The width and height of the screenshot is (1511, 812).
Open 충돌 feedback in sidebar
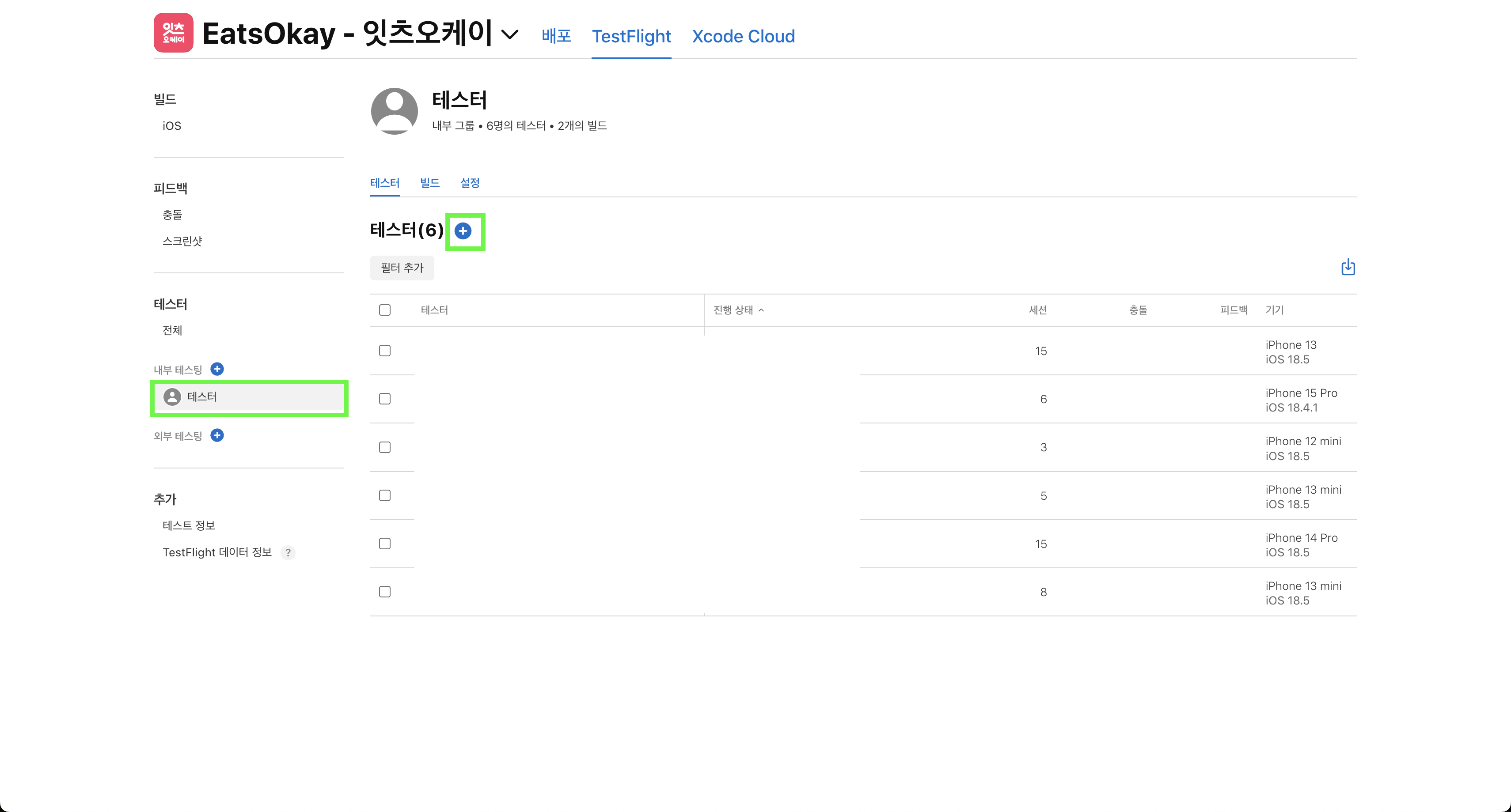pos(172,215)
